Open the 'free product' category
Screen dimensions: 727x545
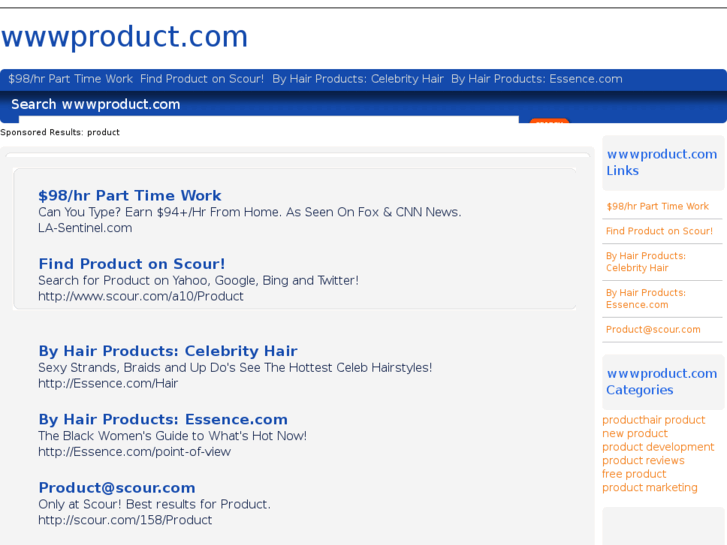pyautogui.click(x=634, y=474)
